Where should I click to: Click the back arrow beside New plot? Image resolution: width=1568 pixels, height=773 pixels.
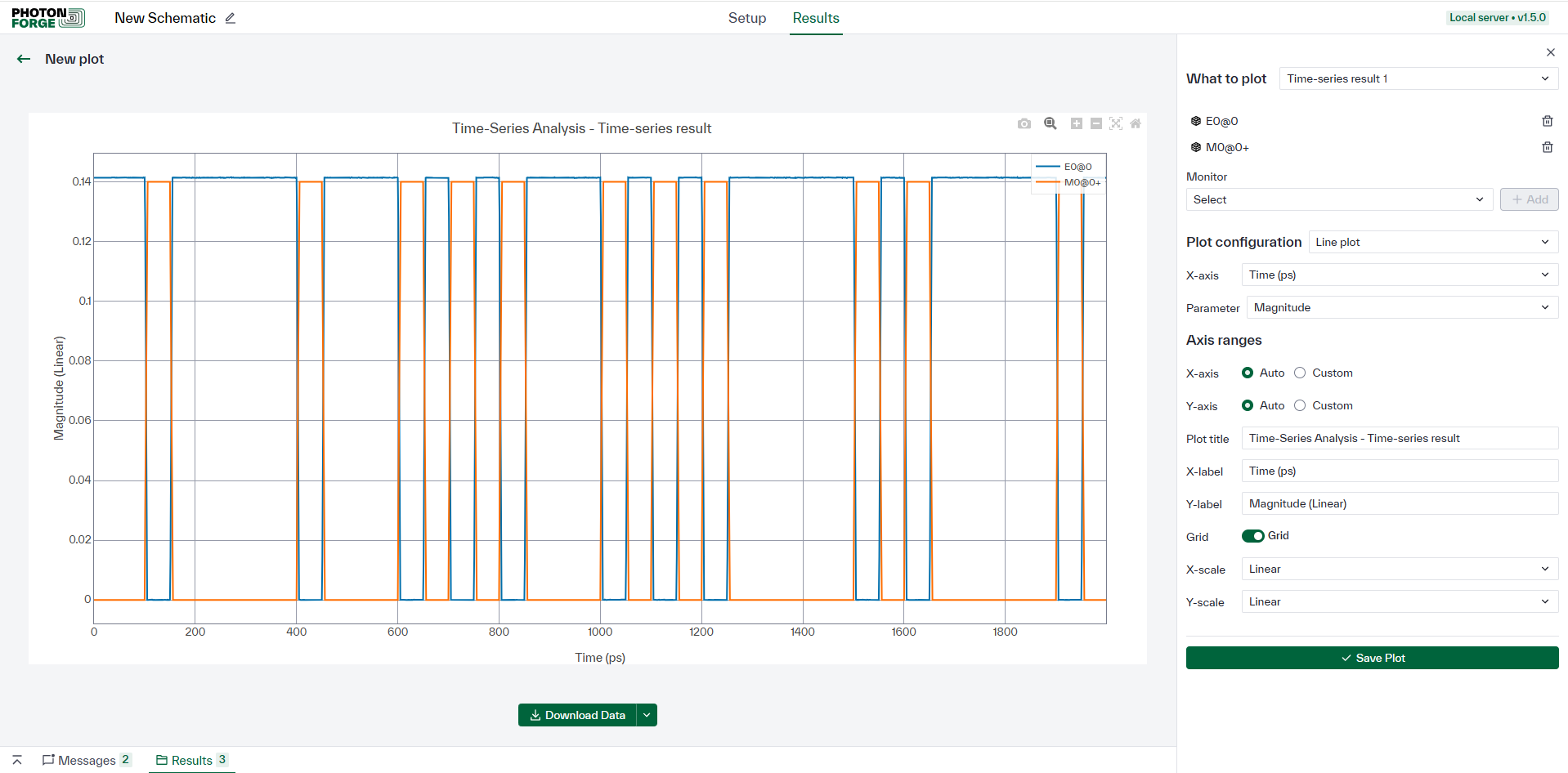(x=24, y=59)
